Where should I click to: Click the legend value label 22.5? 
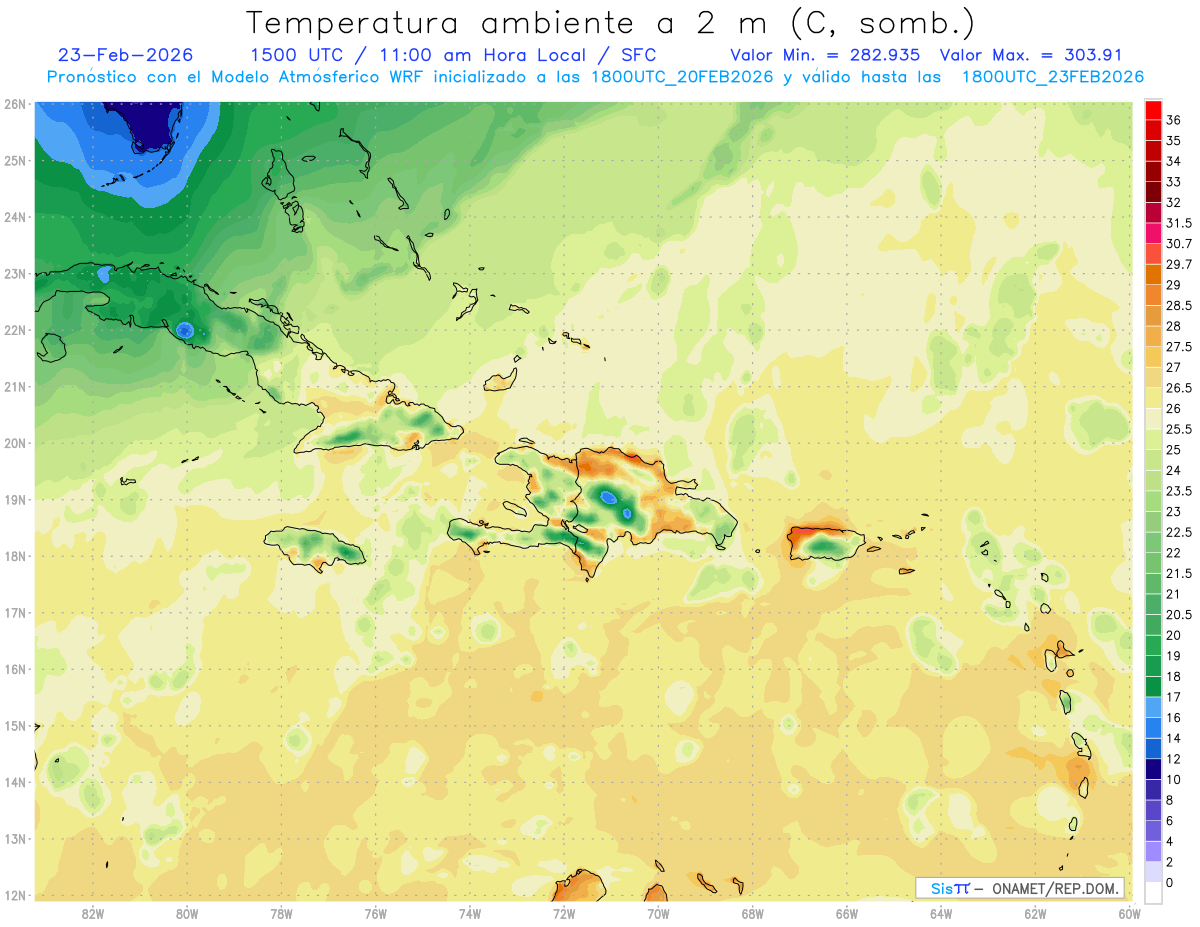[x=1179, y=532]
